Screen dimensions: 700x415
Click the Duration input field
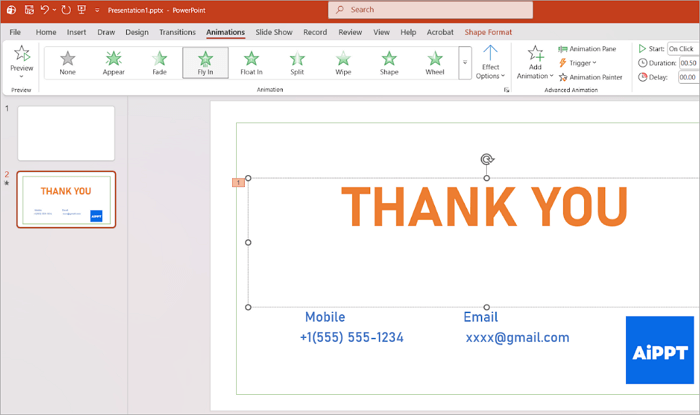click(682, 63)
